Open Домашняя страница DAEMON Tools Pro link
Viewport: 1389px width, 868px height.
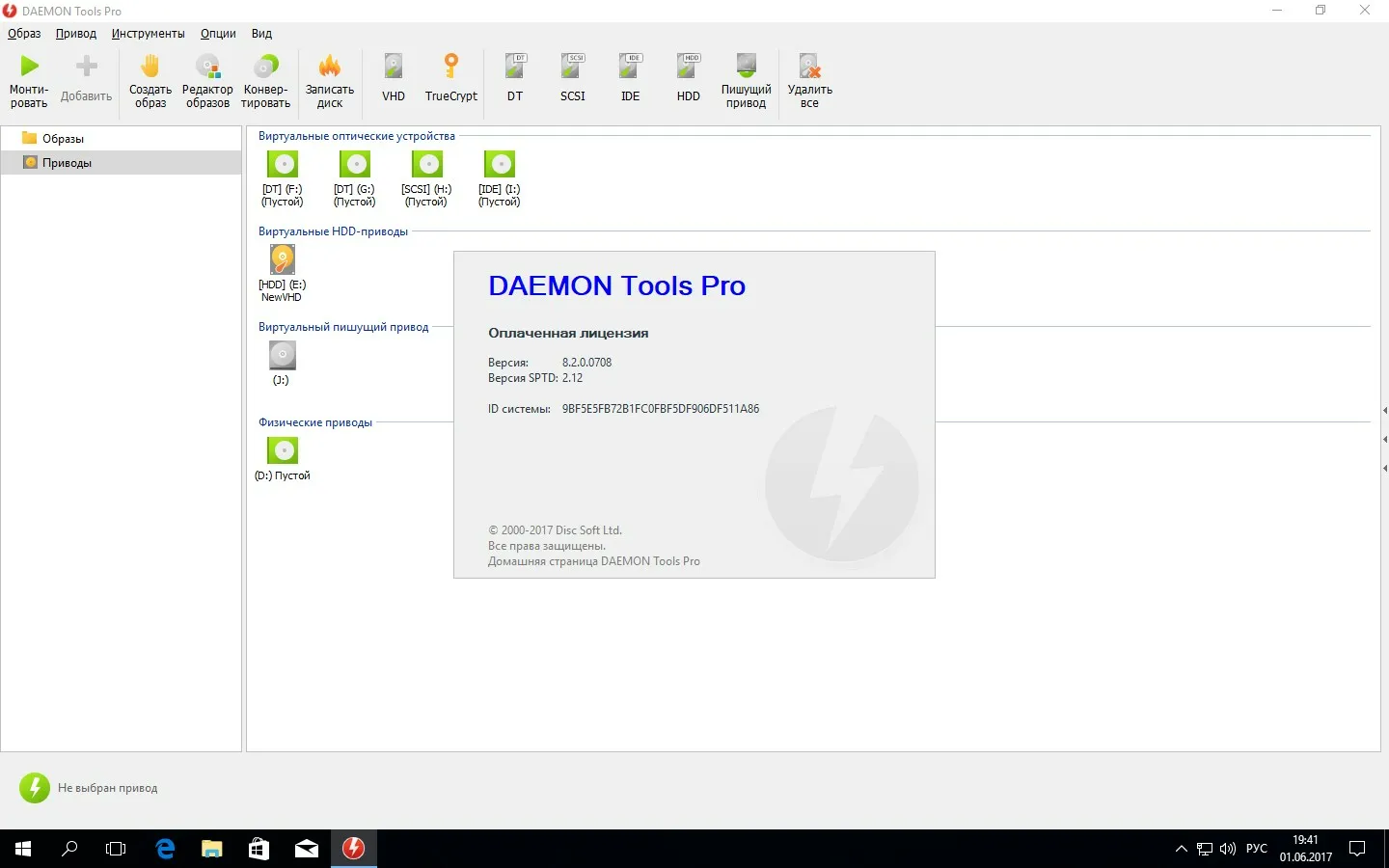594,561
